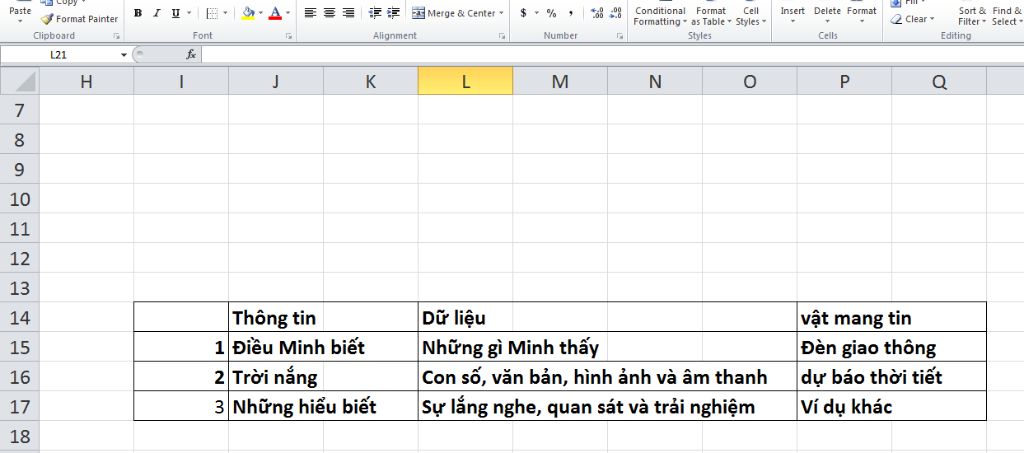Select row 14 header
The height and width of the screenshot is (453, 1024).
tap(20, 317)
